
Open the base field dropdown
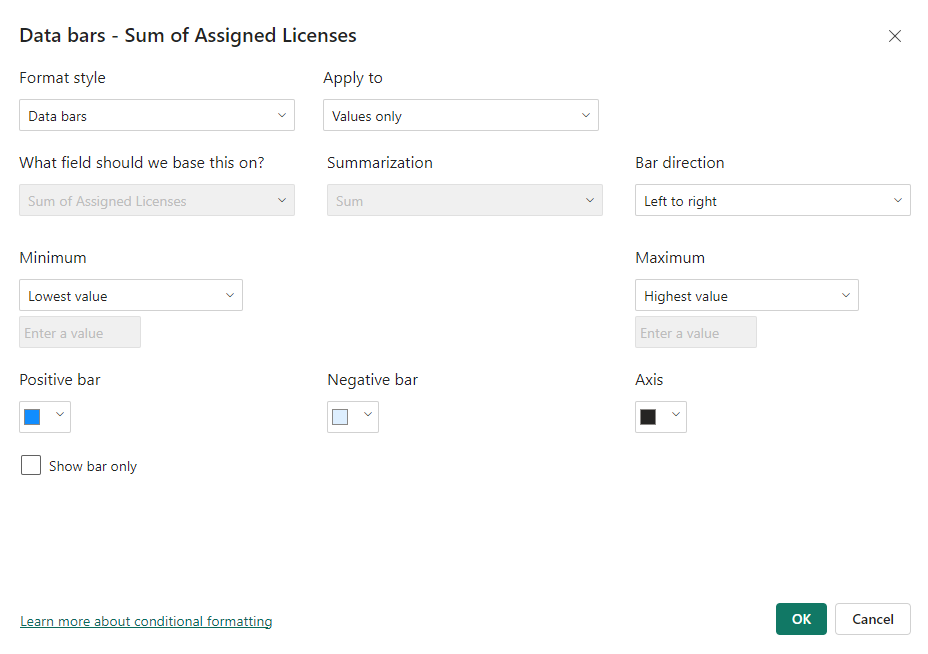click(157, 201)
